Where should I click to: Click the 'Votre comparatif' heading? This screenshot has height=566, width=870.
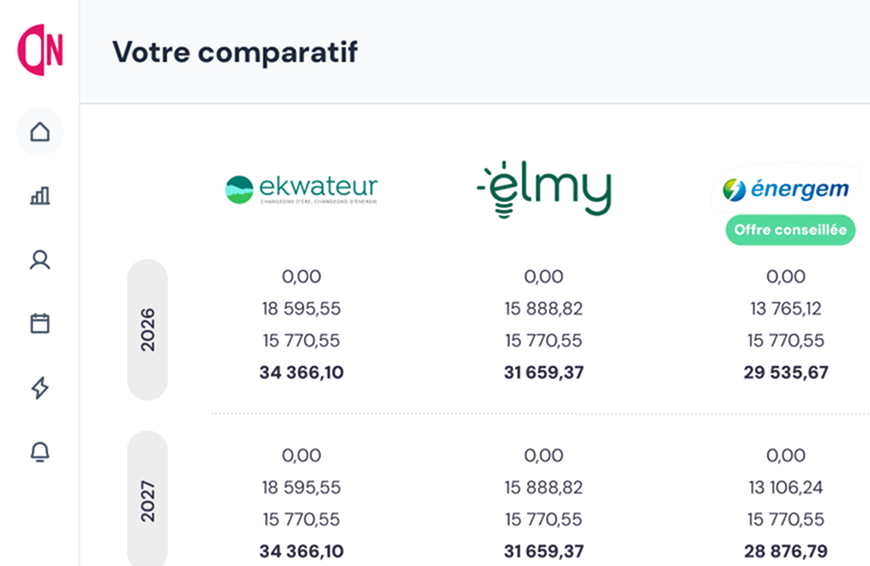coord(235,52)
